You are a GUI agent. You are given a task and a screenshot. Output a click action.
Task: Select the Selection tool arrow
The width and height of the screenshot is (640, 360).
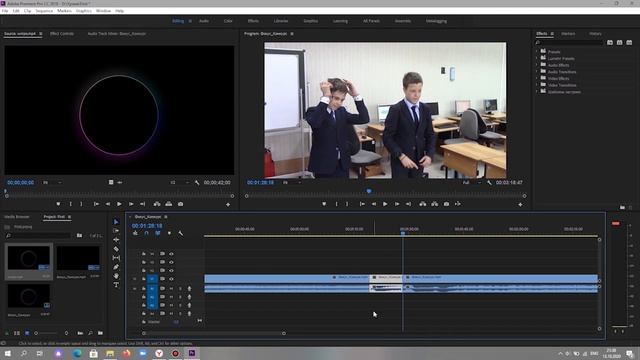pyautogui.click(x=116, y=222)
